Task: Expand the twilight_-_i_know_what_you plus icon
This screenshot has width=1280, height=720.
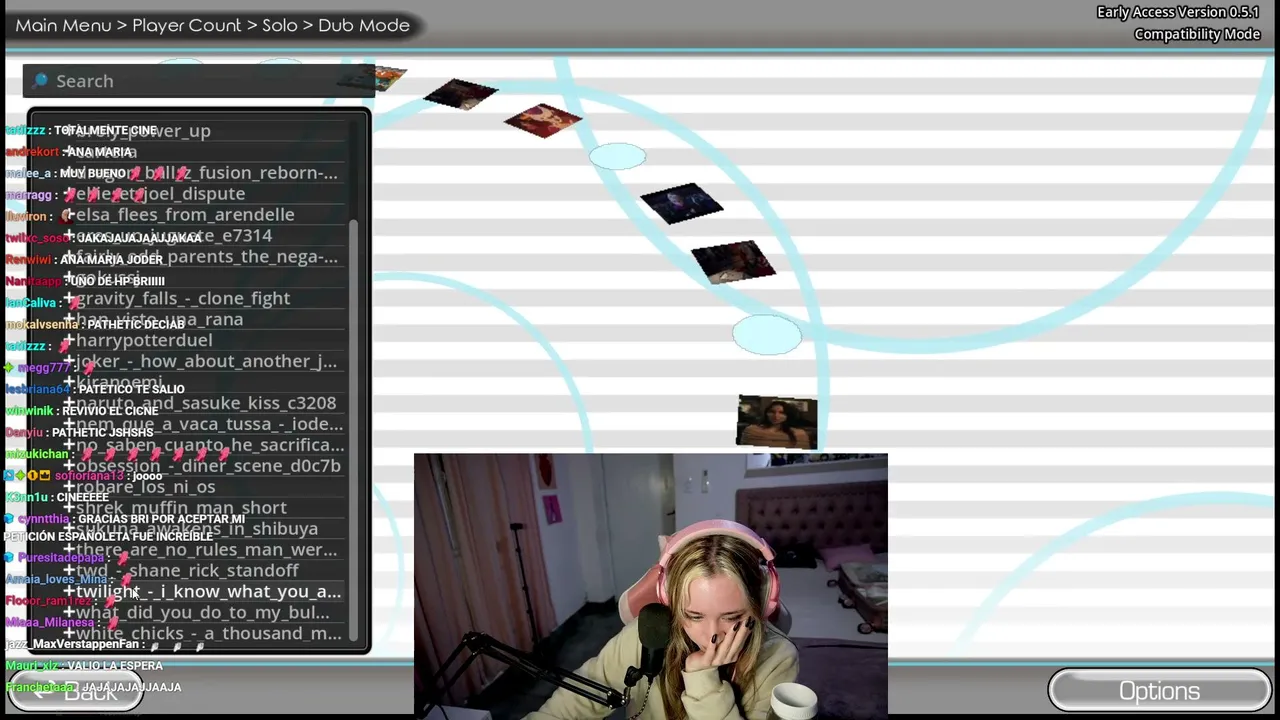Action: (x=69, y=592)
